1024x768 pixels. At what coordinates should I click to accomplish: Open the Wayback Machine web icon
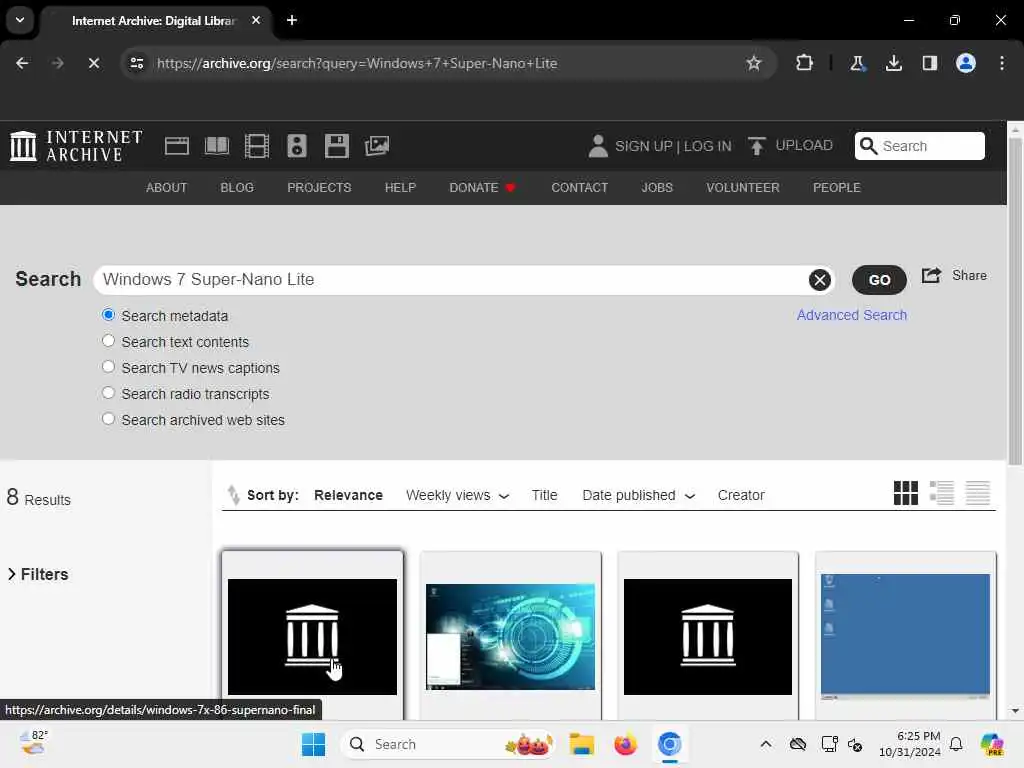[176, 146]
